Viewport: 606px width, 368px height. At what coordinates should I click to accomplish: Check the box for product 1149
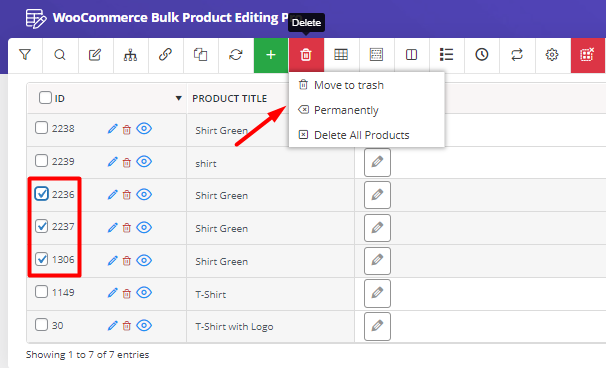41,291
